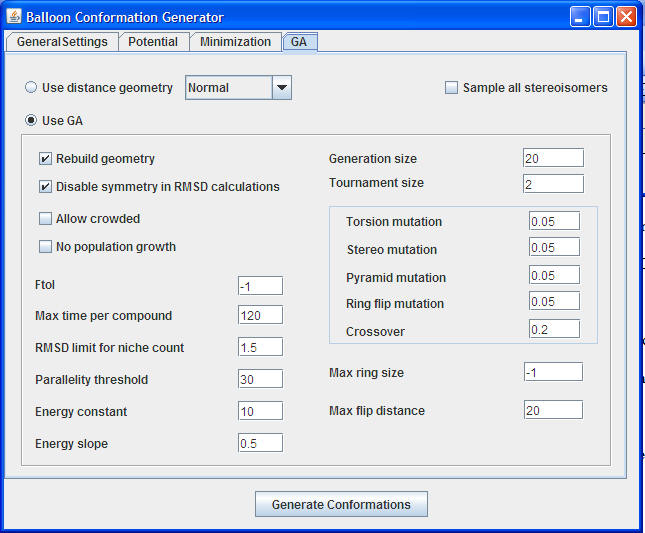This screenshot has height=533, width=645.
Task: Select the Crossover rate input field
Action: pyautogui.click(x=554, y=329)
